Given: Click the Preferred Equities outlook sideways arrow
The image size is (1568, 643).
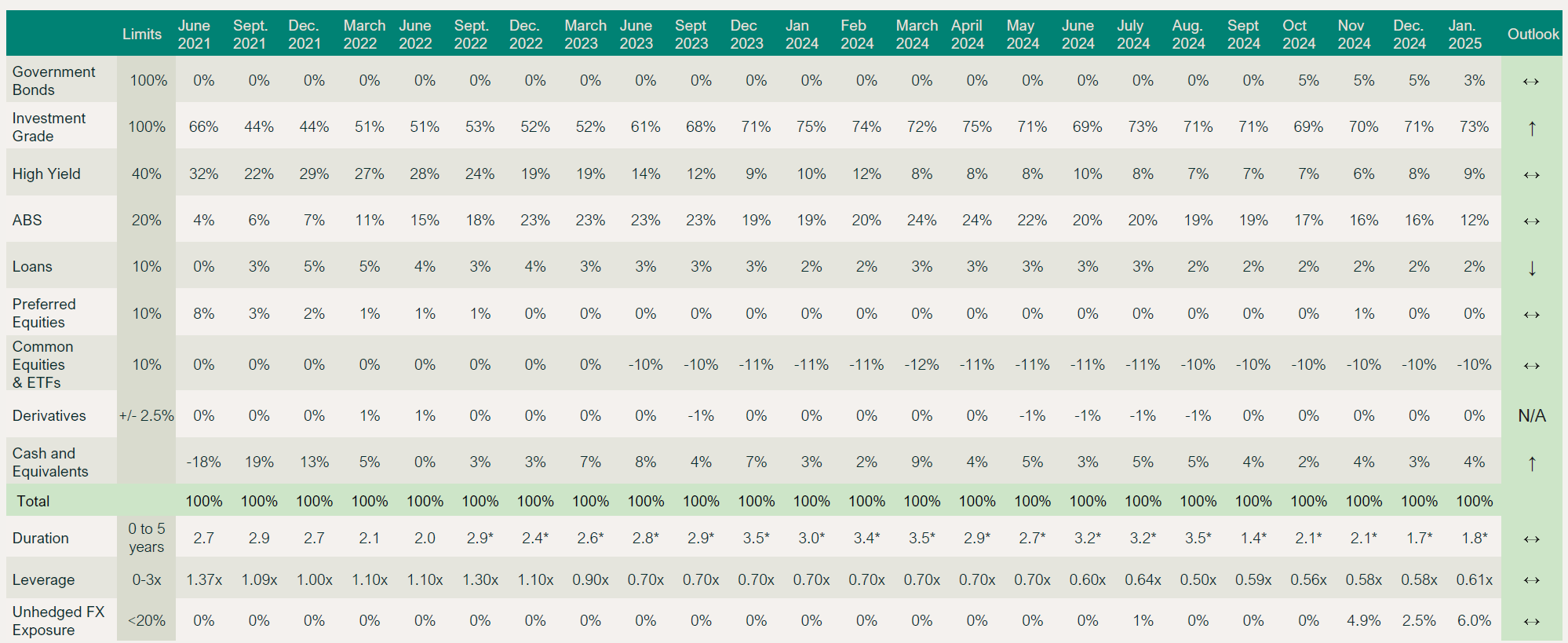Looking at the screenshot, I should pos(1531,314).
